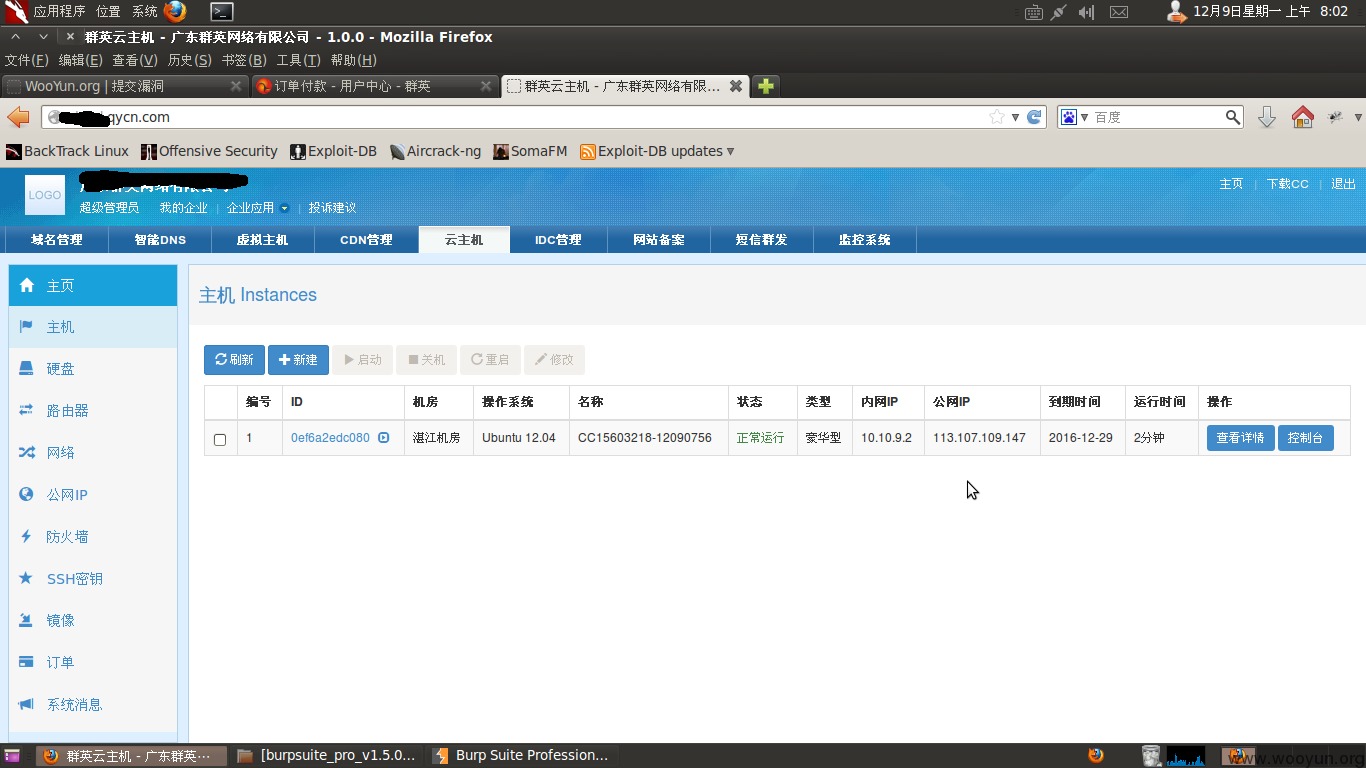This screenshot has height=768, width=1366.
Task: Open a new tab with plus icon
Action: [x=765, y=86]
